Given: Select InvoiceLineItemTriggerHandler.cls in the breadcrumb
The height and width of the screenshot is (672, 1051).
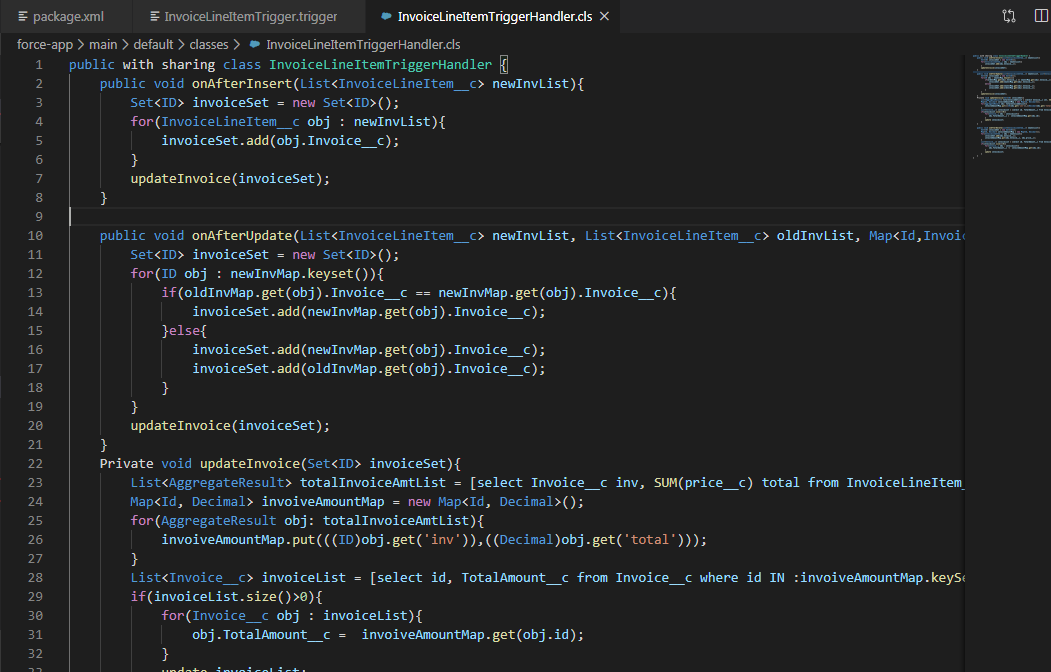Looking at the screenshot, I should point(360,44).
